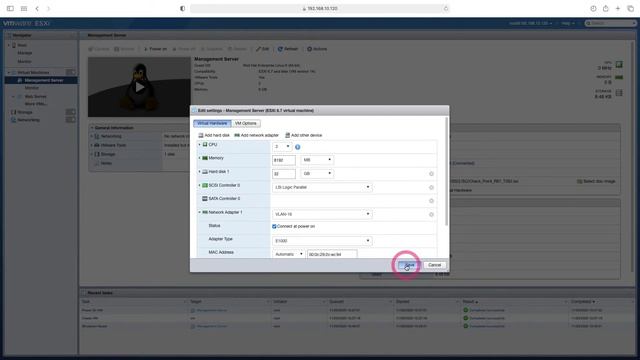Click the MAC address text field

(x=332, y=254)
